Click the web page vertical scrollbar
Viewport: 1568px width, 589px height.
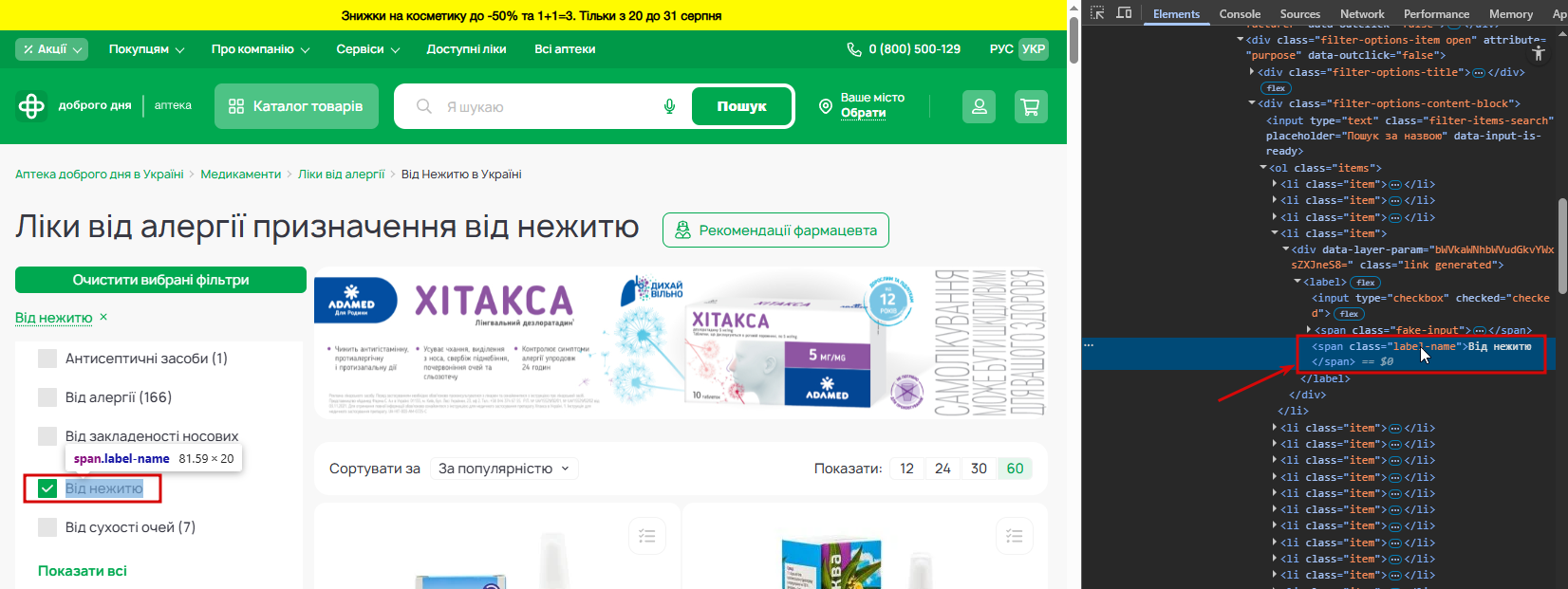tap(1073, 38)
